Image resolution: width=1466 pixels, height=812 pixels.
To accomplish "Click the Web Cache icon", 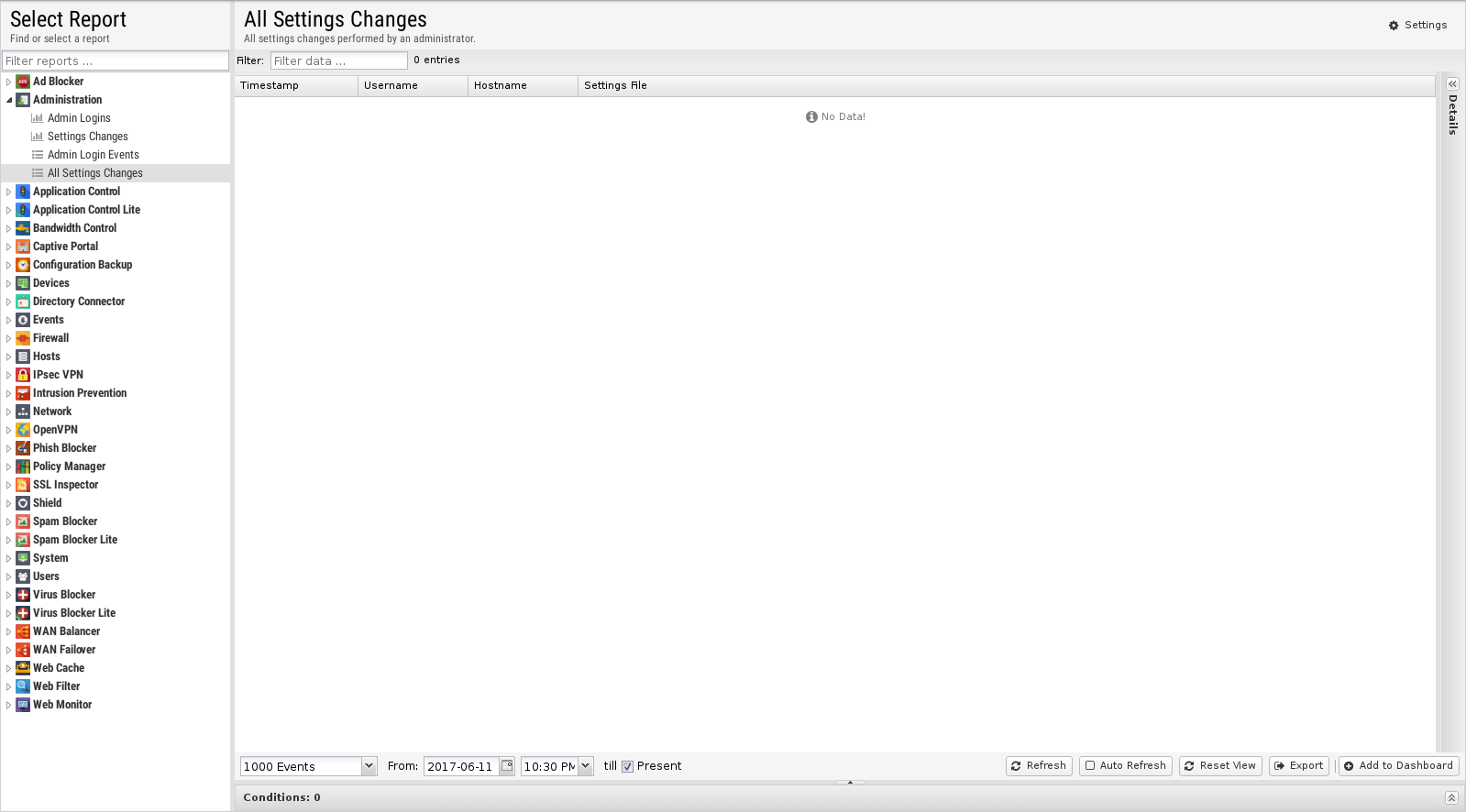I will (23, 668).
